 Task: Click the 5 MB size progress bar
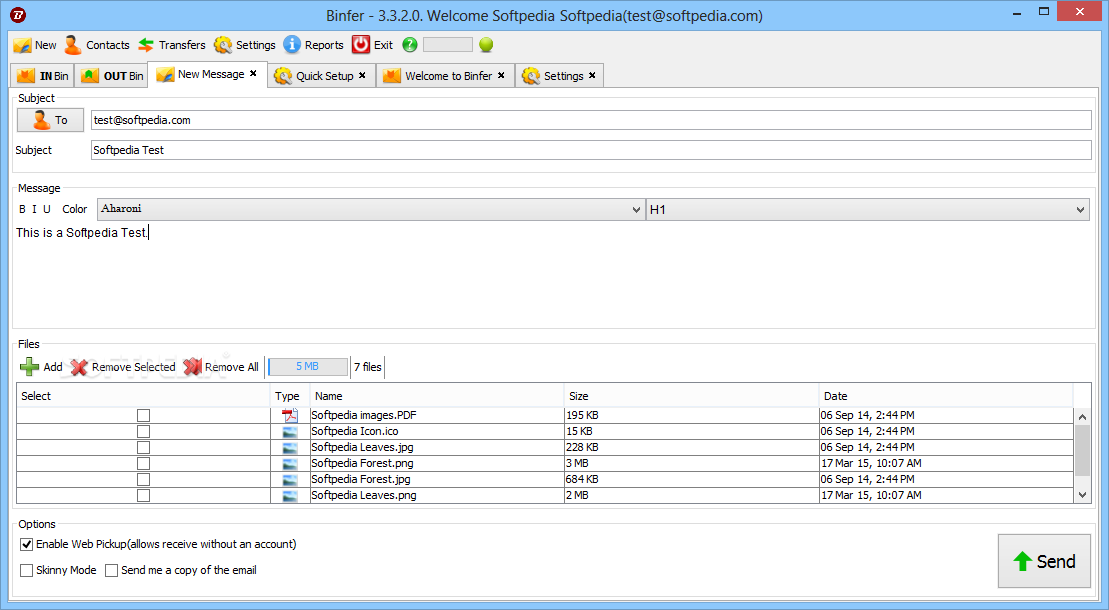point(308,367)
